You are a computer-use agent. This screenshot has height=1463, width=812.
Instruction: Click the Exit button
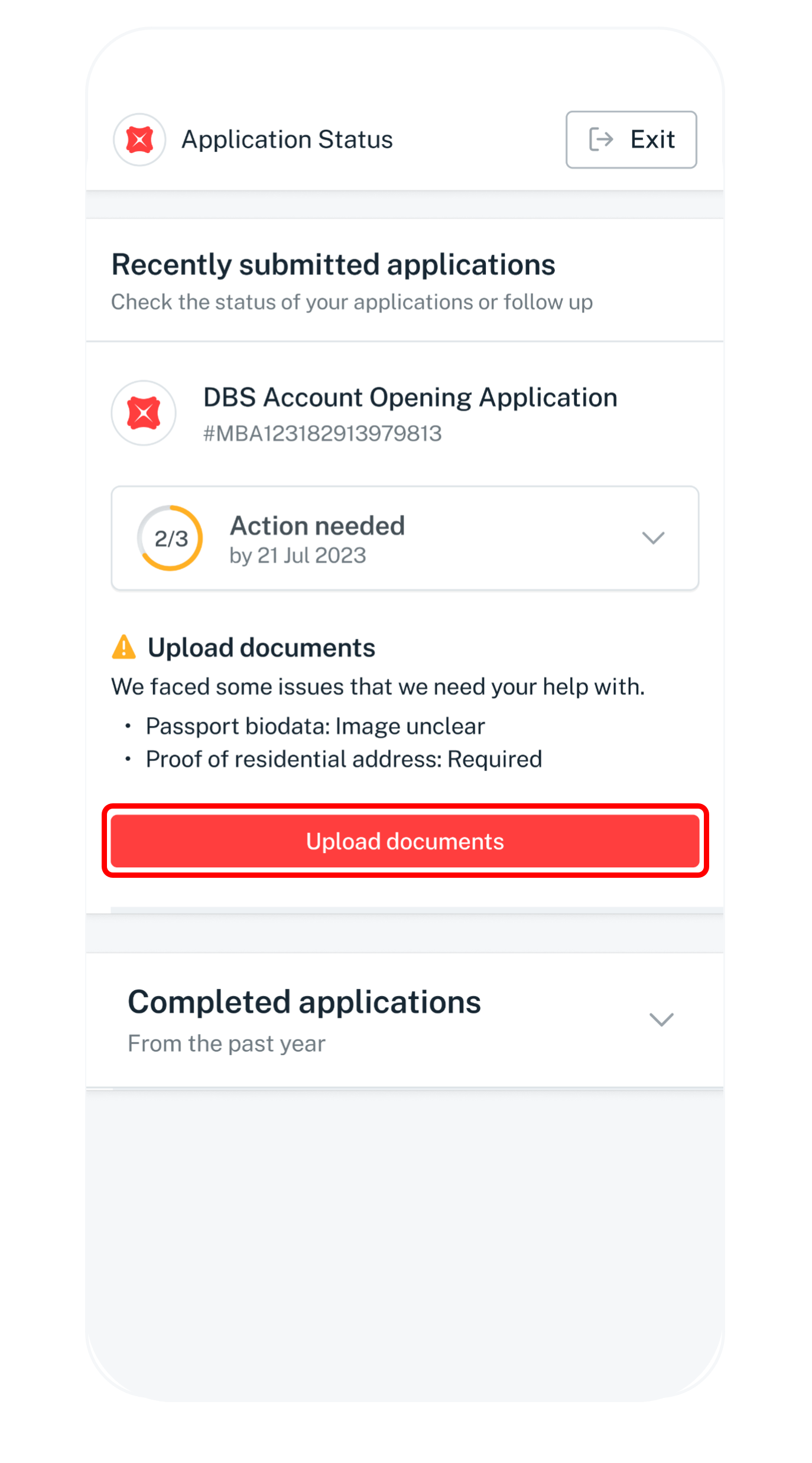tap(631, 139)
